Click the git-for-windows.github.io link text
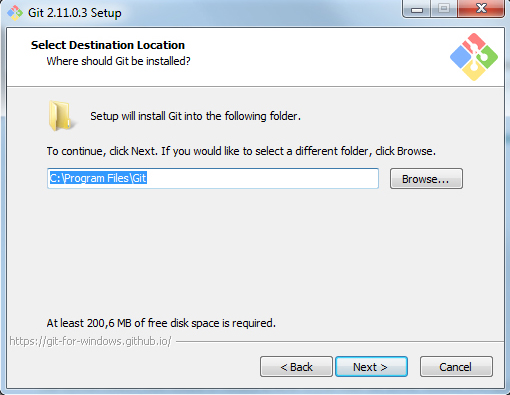The image size is (510, 395). point(90,341)
